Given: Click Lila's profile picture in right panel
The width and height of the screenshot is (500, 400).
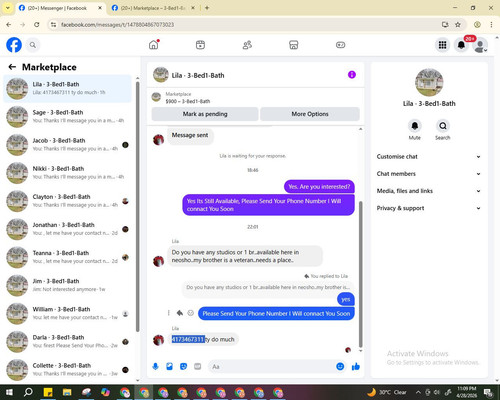Looking at the screenshot, I should click(x=429, y=82).
